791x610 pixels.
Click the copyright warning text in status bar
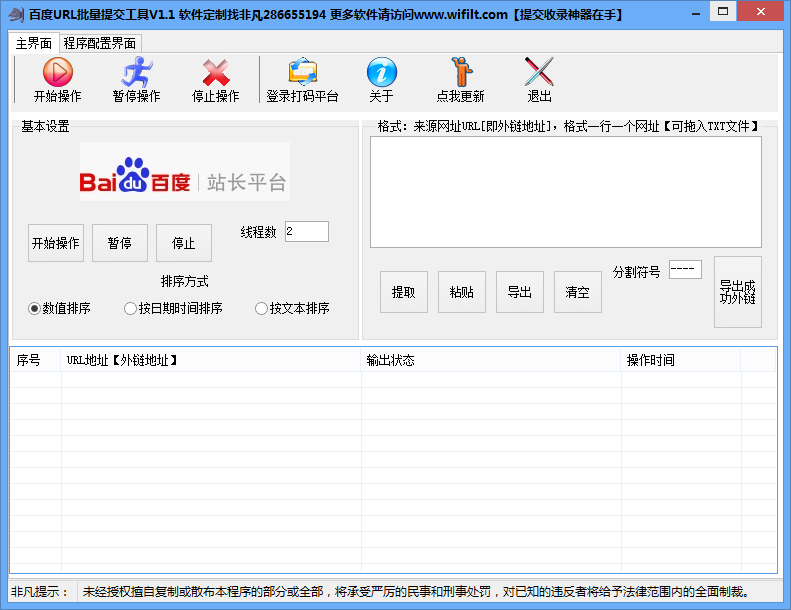(x=416, y=591)
